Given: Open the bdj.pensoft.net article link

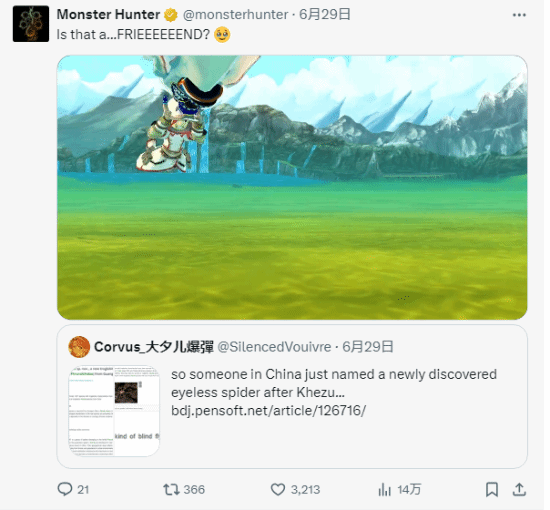Looking at the screenshot, I should pyautogui.click(x=268, y=410).
